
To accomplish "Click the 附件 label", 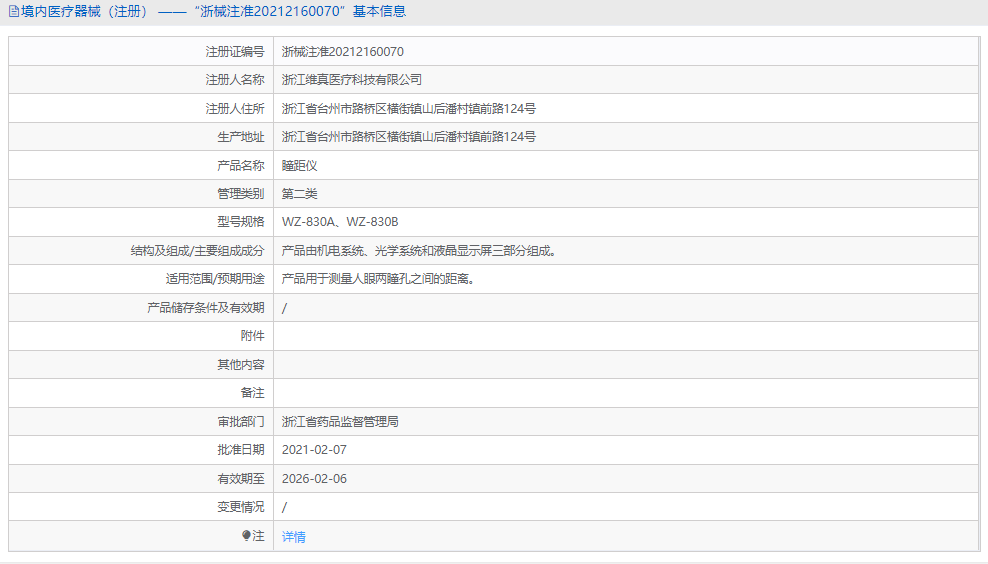I will tap(253, 336).
